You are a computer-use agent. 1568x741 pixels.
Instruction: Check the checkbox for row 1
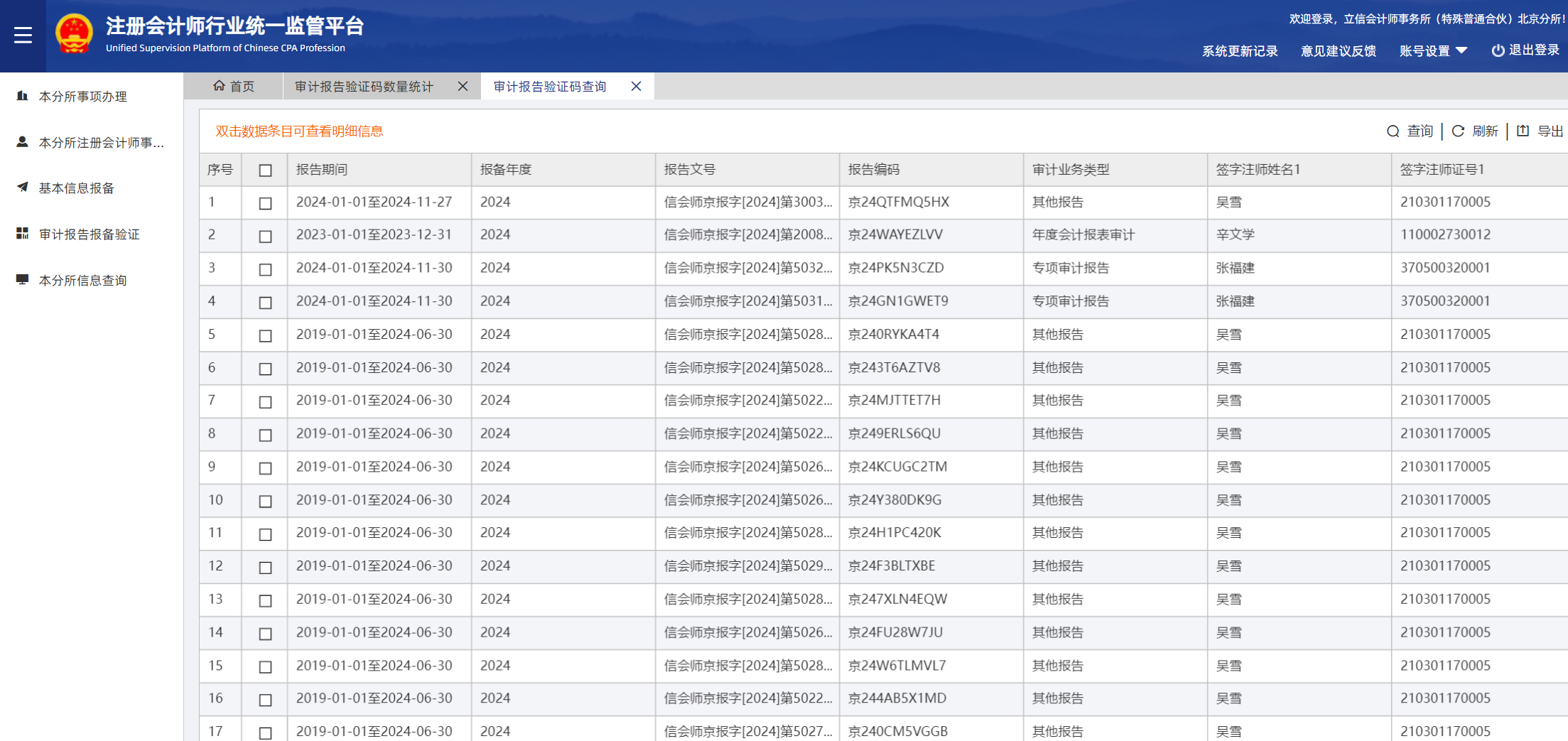(265, 203)
